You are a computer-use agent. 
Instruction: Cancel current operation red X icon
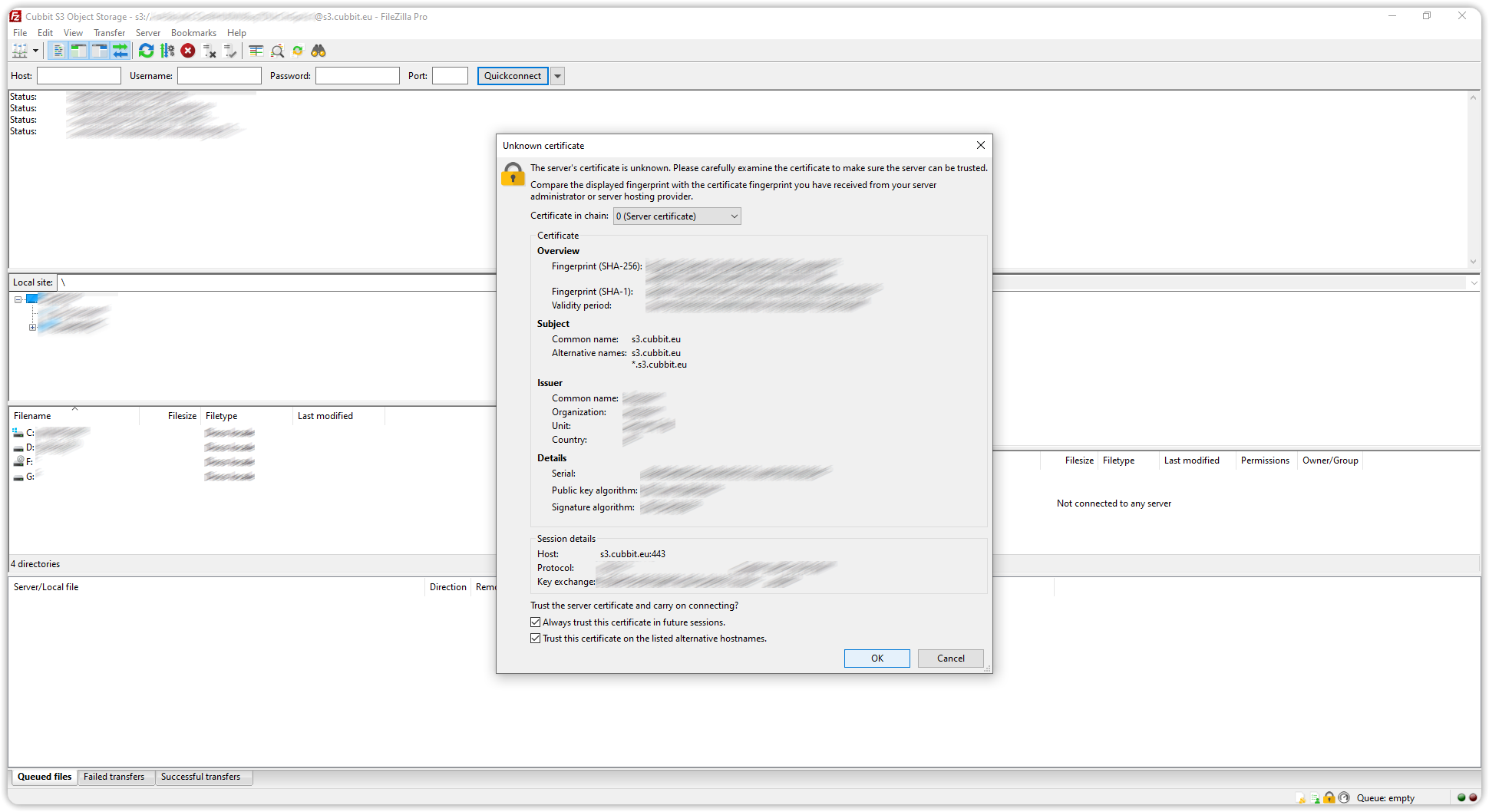[x=188, y=51]
